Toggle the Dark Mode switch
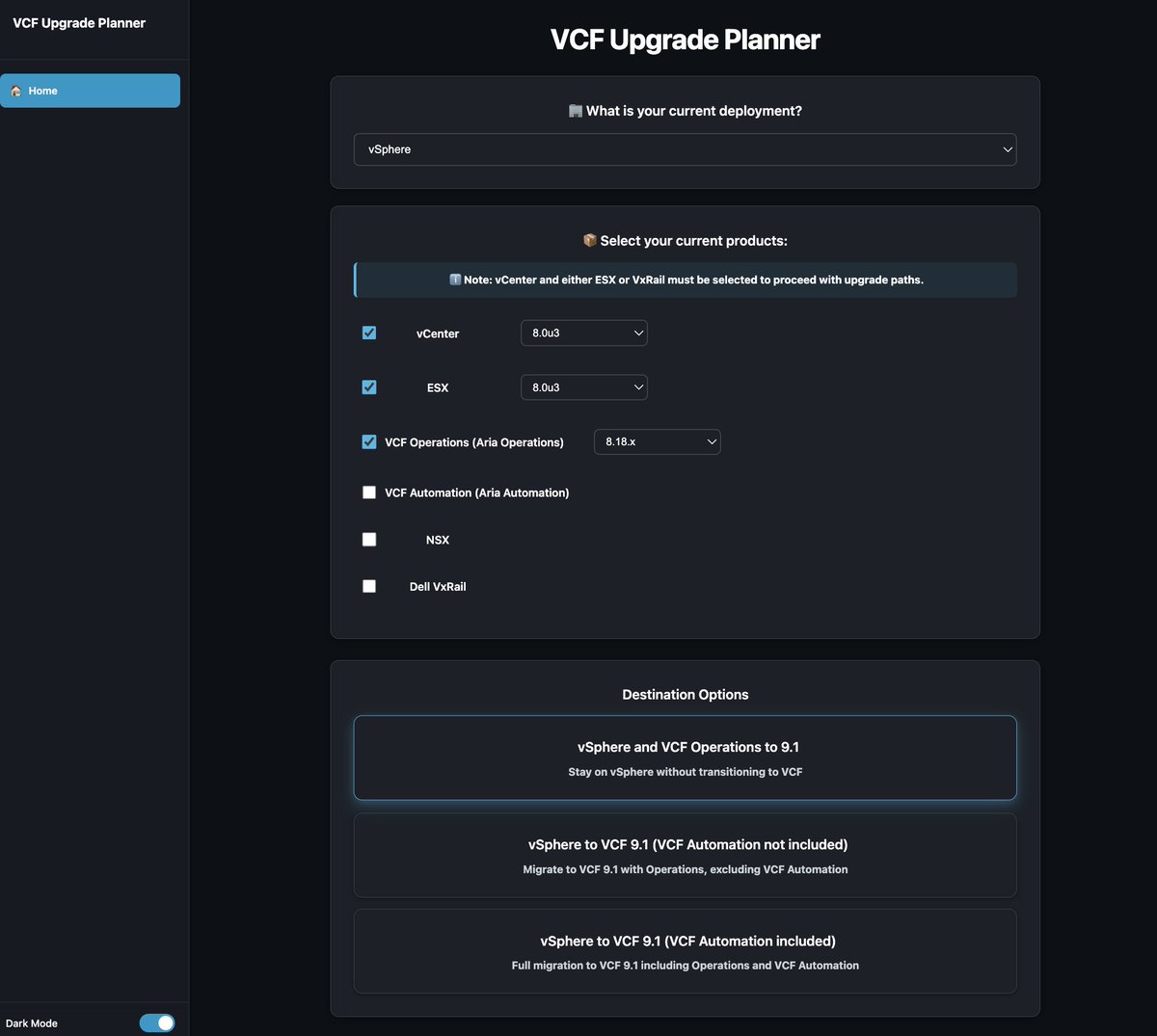 tap(157, 1023)
